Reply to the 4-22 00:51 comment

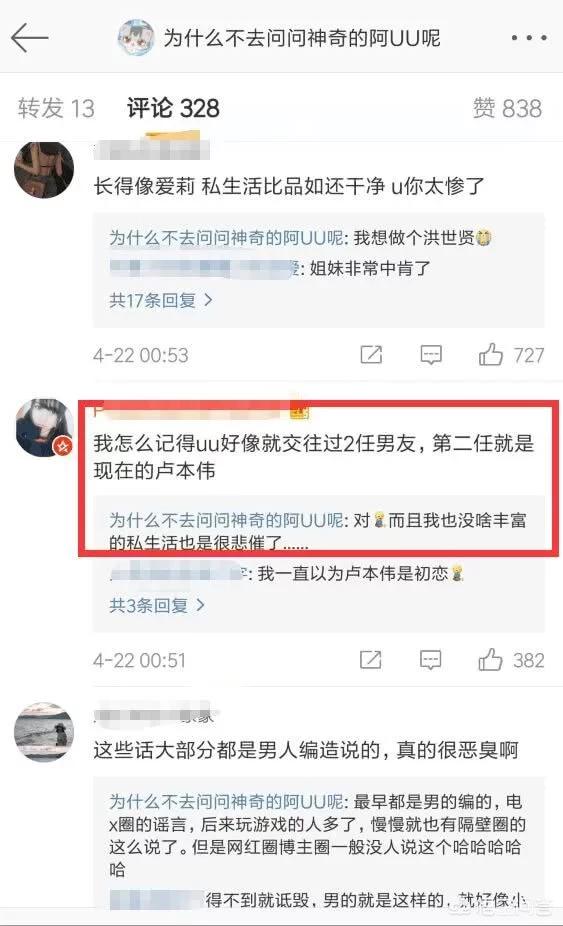430,660
